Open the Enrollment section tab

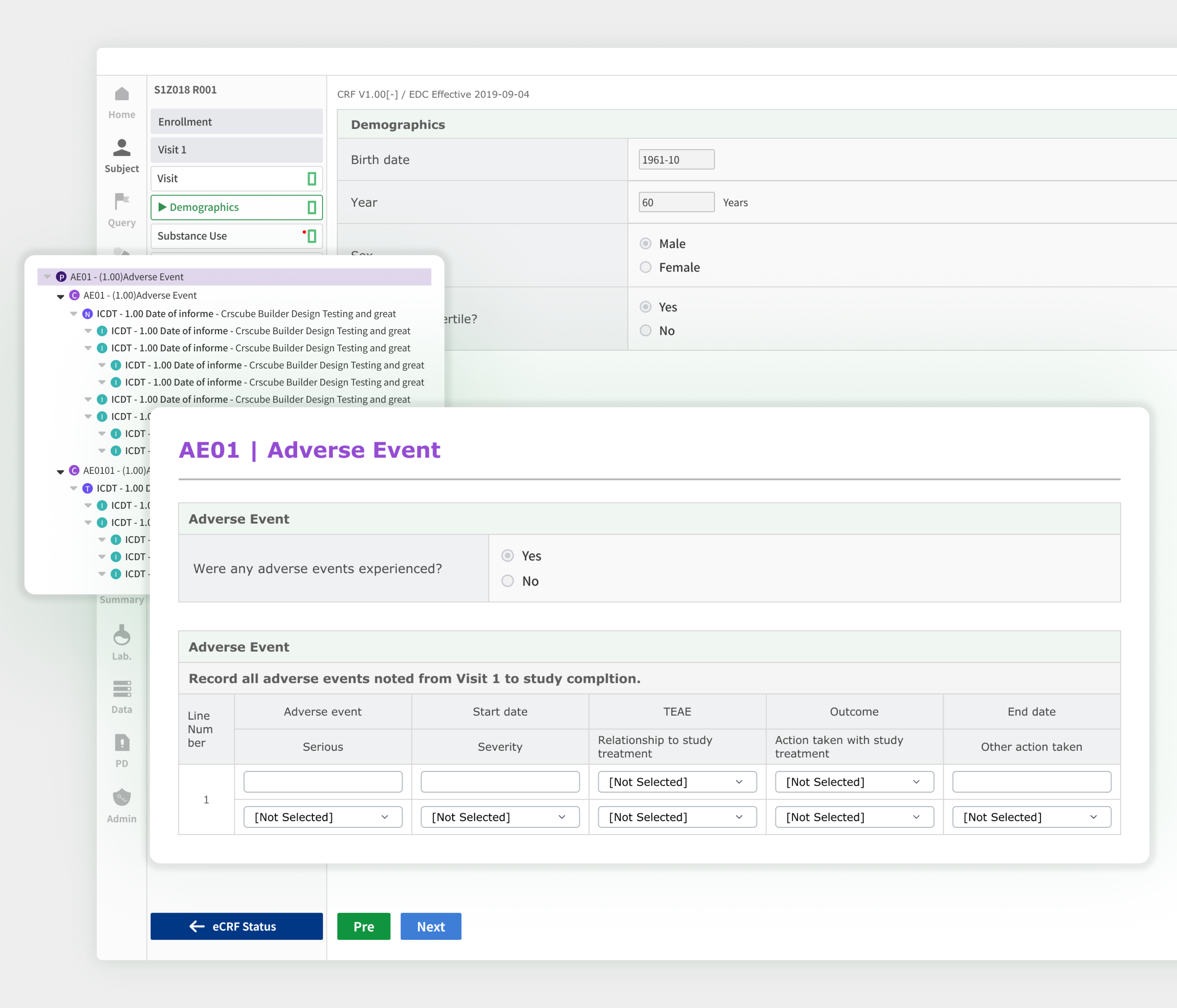(236, 122)
